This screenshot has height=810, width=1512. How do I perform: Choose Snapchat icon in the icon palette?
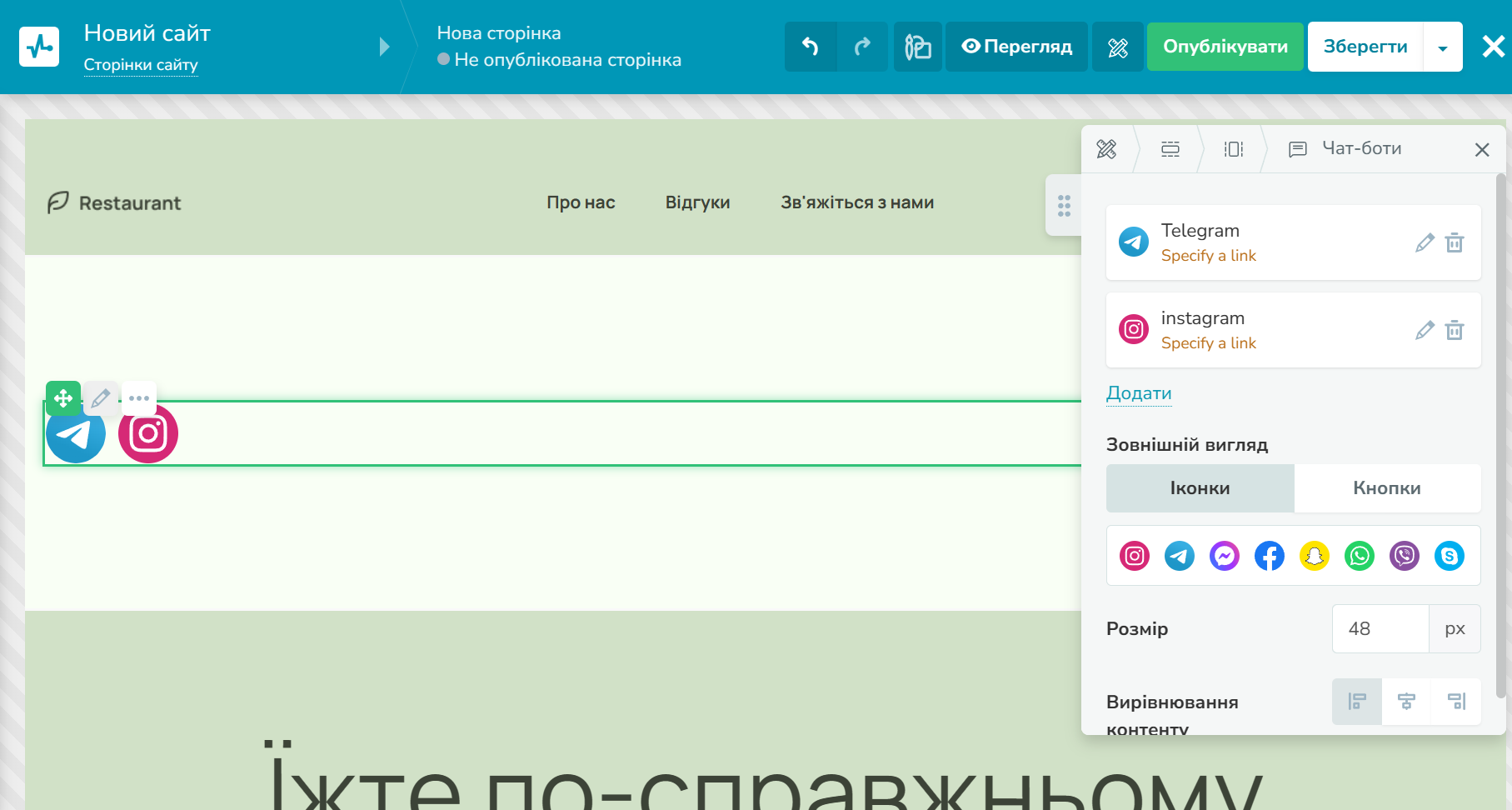(1315, 556)
